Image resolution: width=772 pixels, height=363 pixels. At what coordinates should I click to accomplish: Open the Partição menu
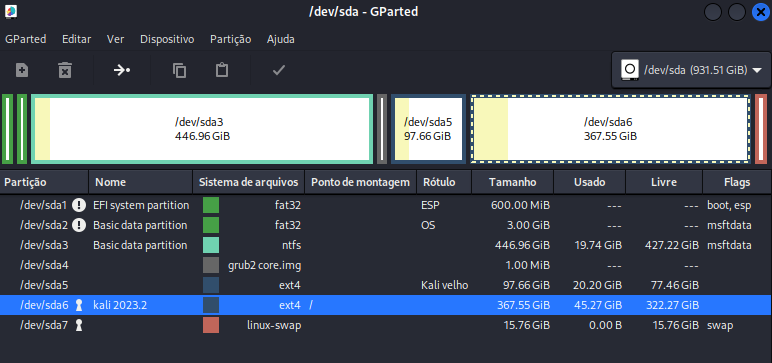point(230,39)
